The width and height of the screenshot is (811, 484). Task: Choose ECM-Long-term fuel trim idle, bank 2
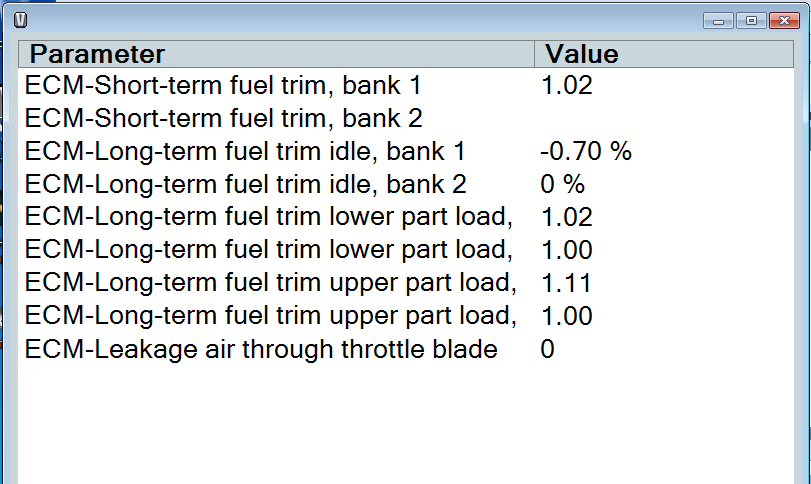coord(245,184)
